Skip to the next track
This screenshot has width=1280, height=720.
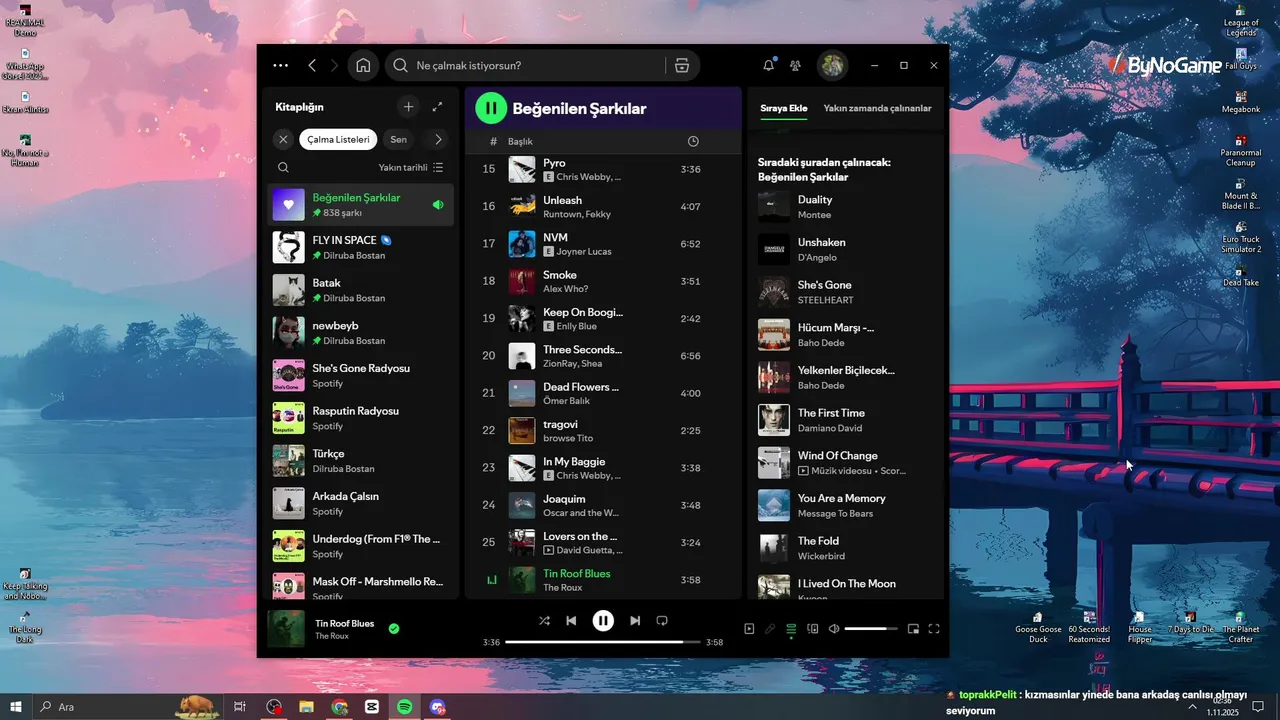click(635, 620)
